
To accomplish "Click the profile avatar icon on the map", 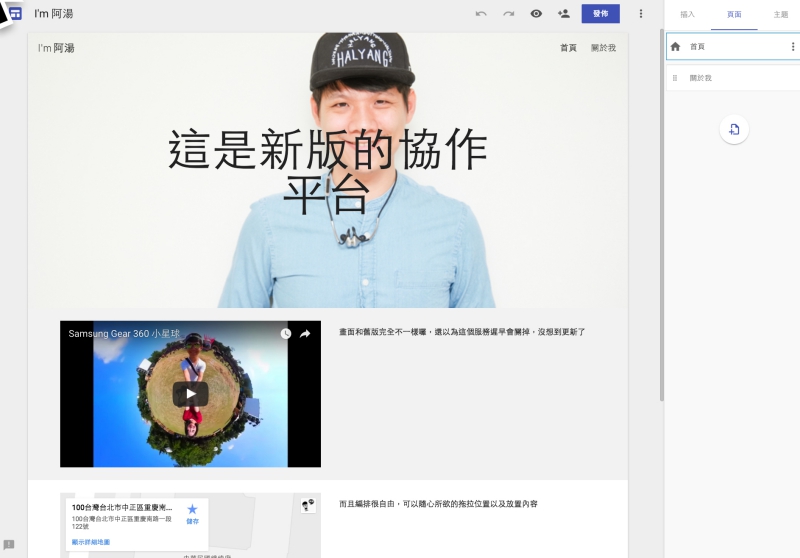I will [x=308, y=505].
